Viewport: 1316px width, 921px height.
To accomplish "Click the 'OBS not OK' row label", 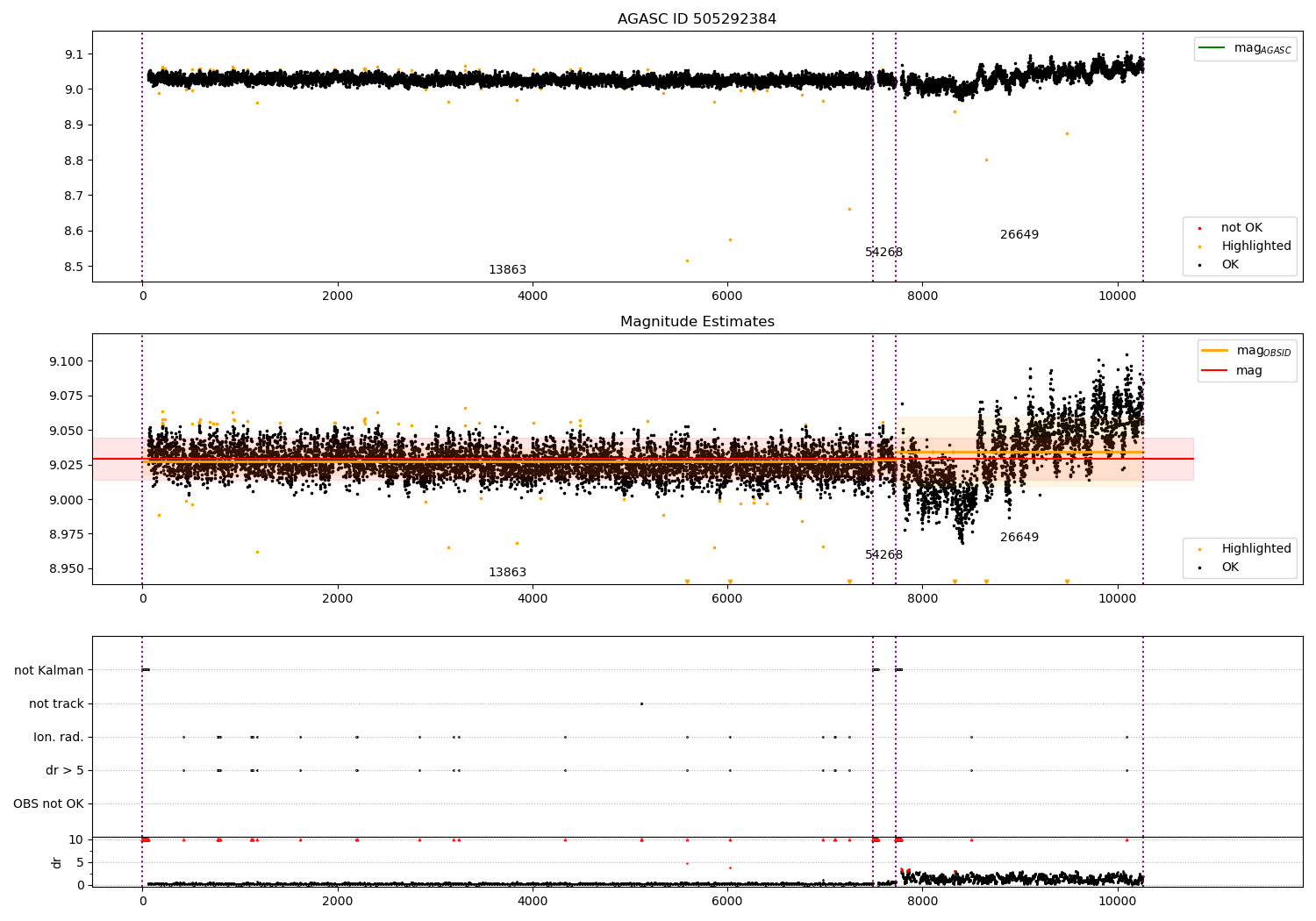I will click(48, 803).
